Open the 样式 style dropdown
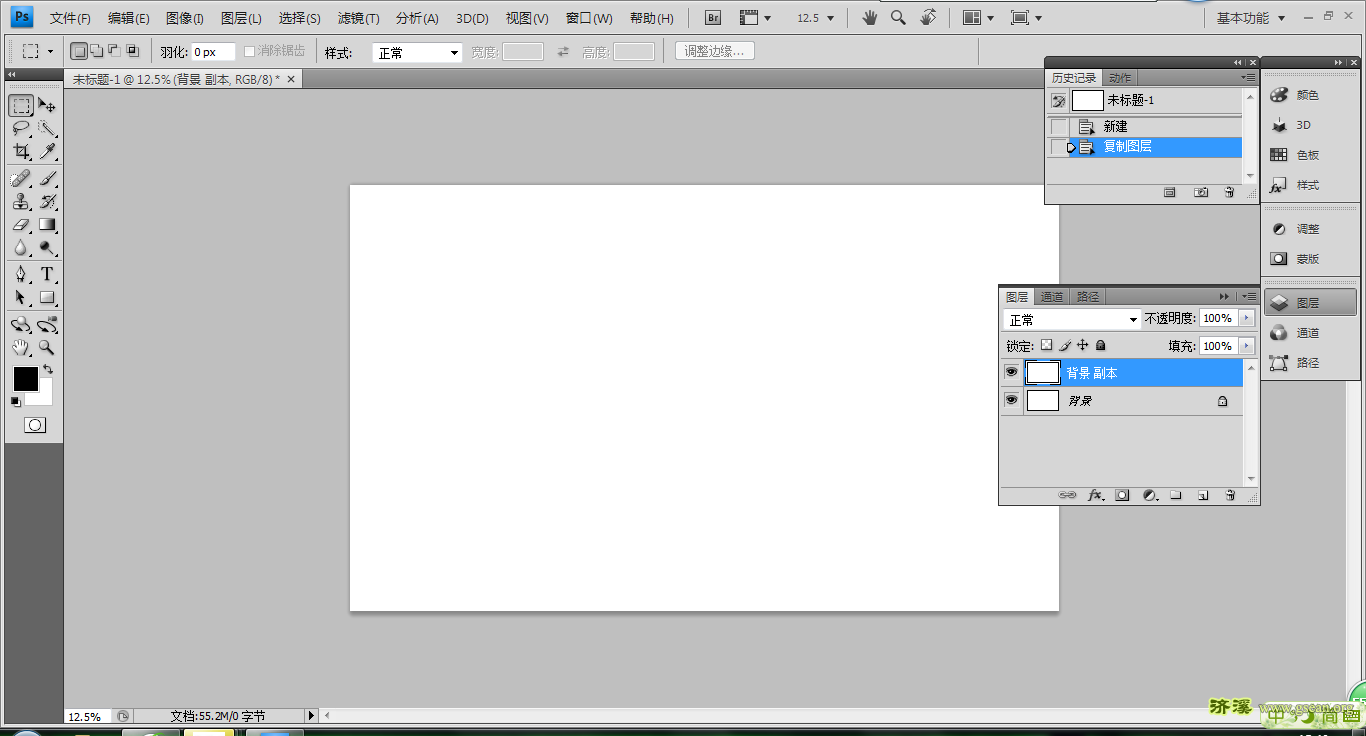The height and width of the screenshot is (736, 1366). click(x=417, y=53)
